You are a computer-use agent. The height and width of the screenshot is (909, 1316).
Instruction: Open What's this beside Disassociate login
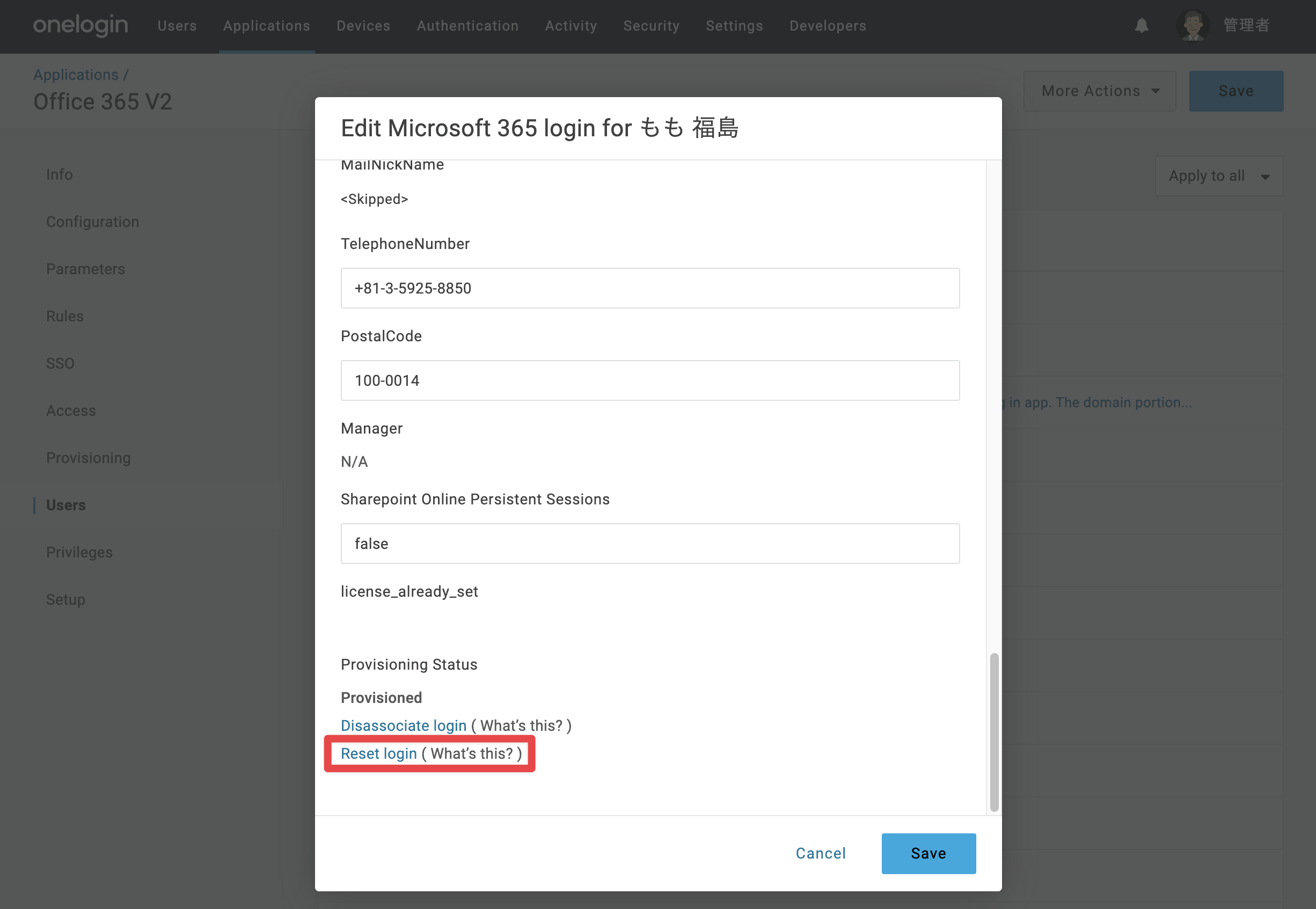521,725
